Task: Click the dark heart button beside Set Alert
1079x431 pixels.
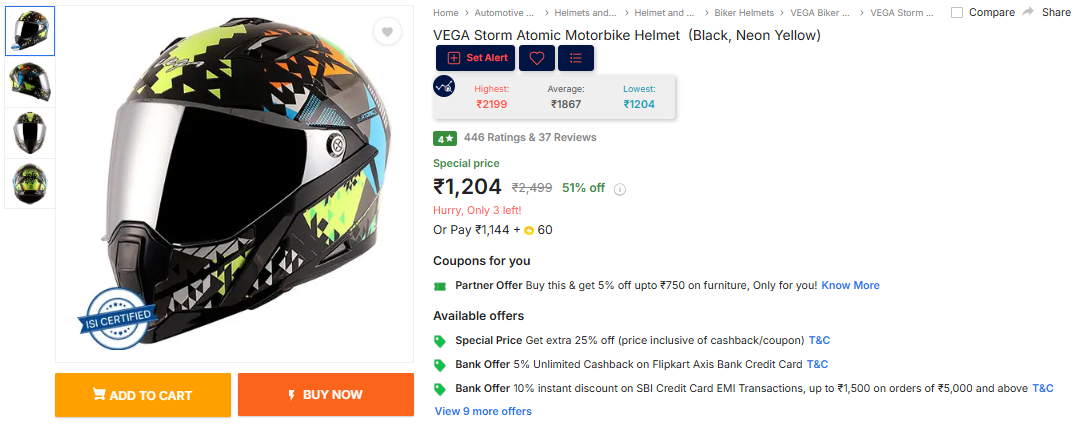Action: (x=536, y=58)
